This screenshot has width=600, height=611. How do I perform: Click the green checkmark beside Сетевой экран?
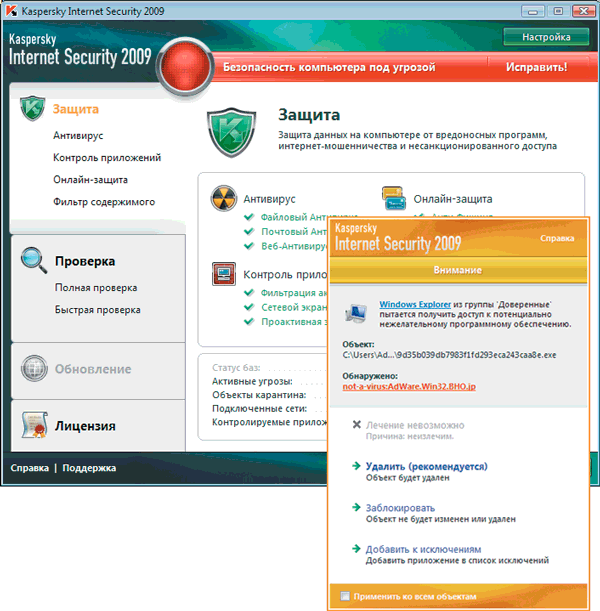coord(249,307)
